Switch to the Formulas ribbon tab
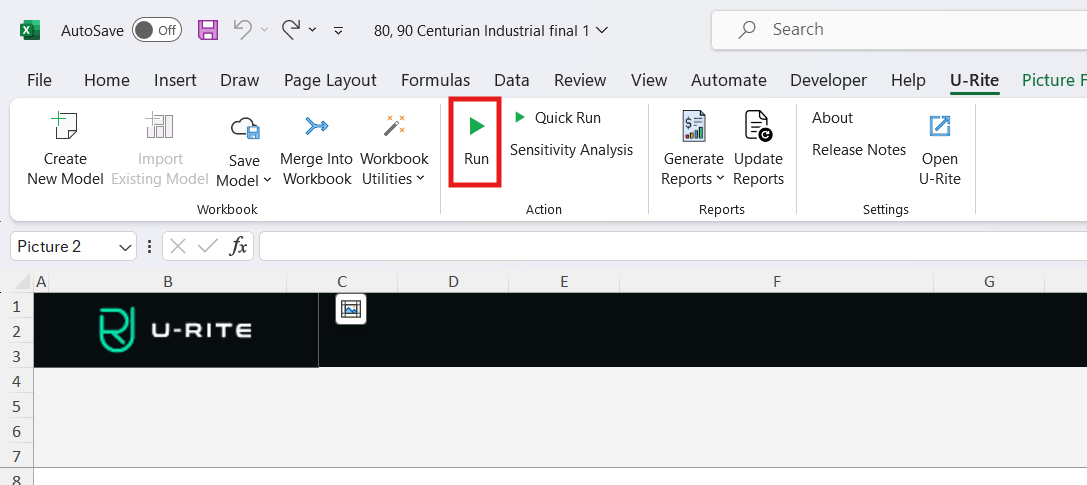 coord(435,80)
